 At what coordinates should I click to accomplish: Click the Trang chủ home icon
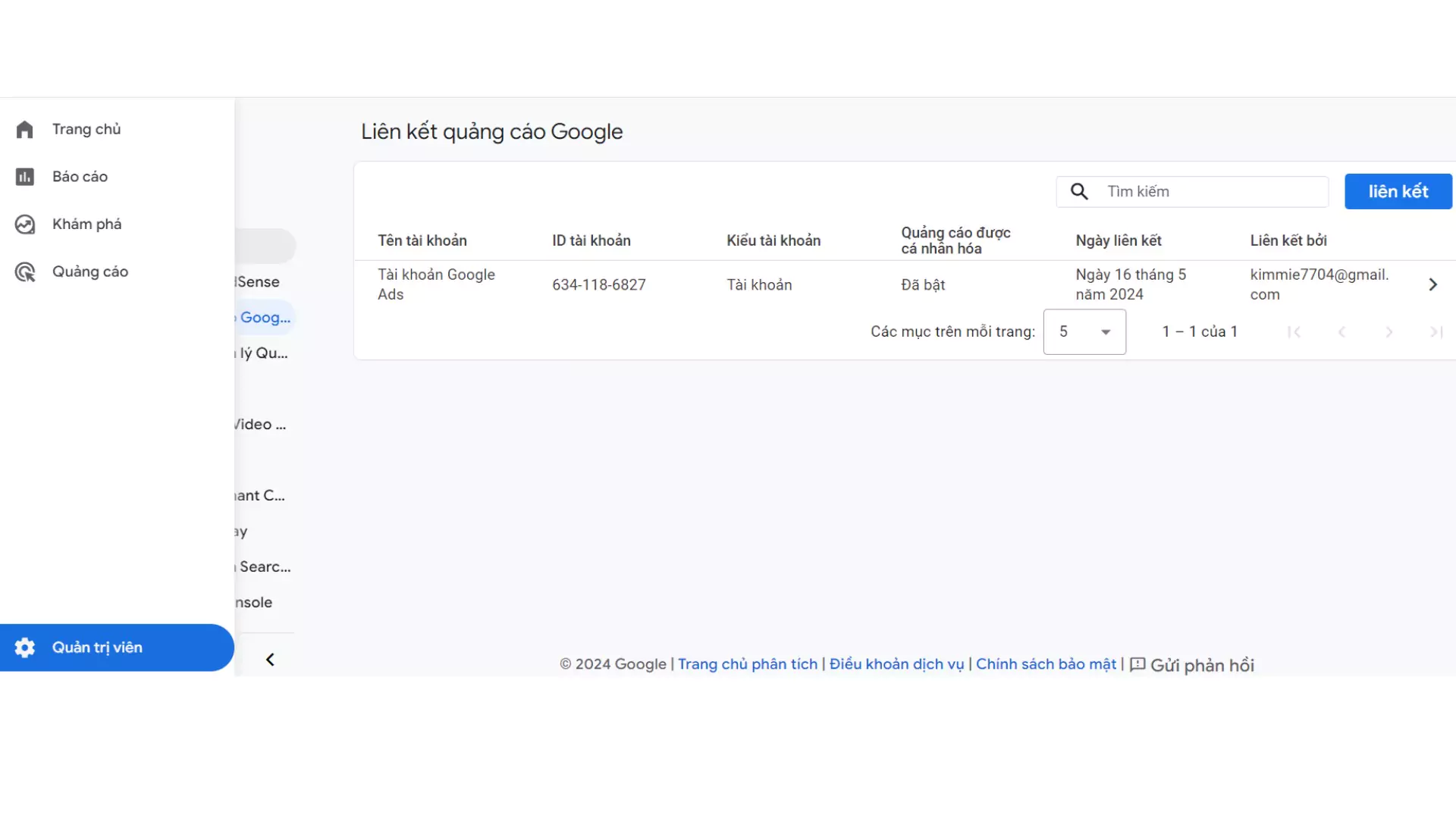tap(25, 130)
